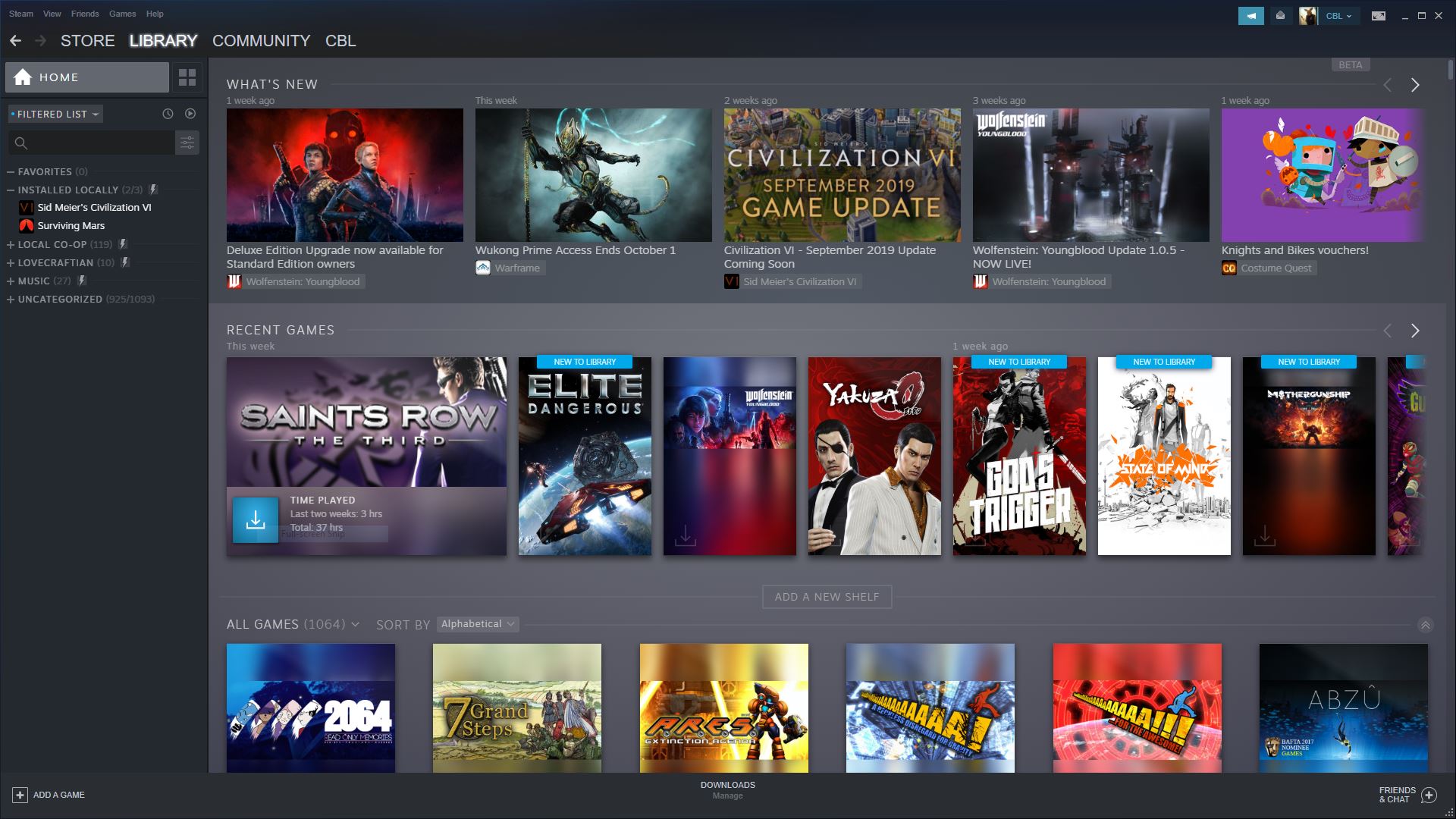Collapse the All Games shelf
This screenshot has height=819, width=1456.
(1425, 625)
